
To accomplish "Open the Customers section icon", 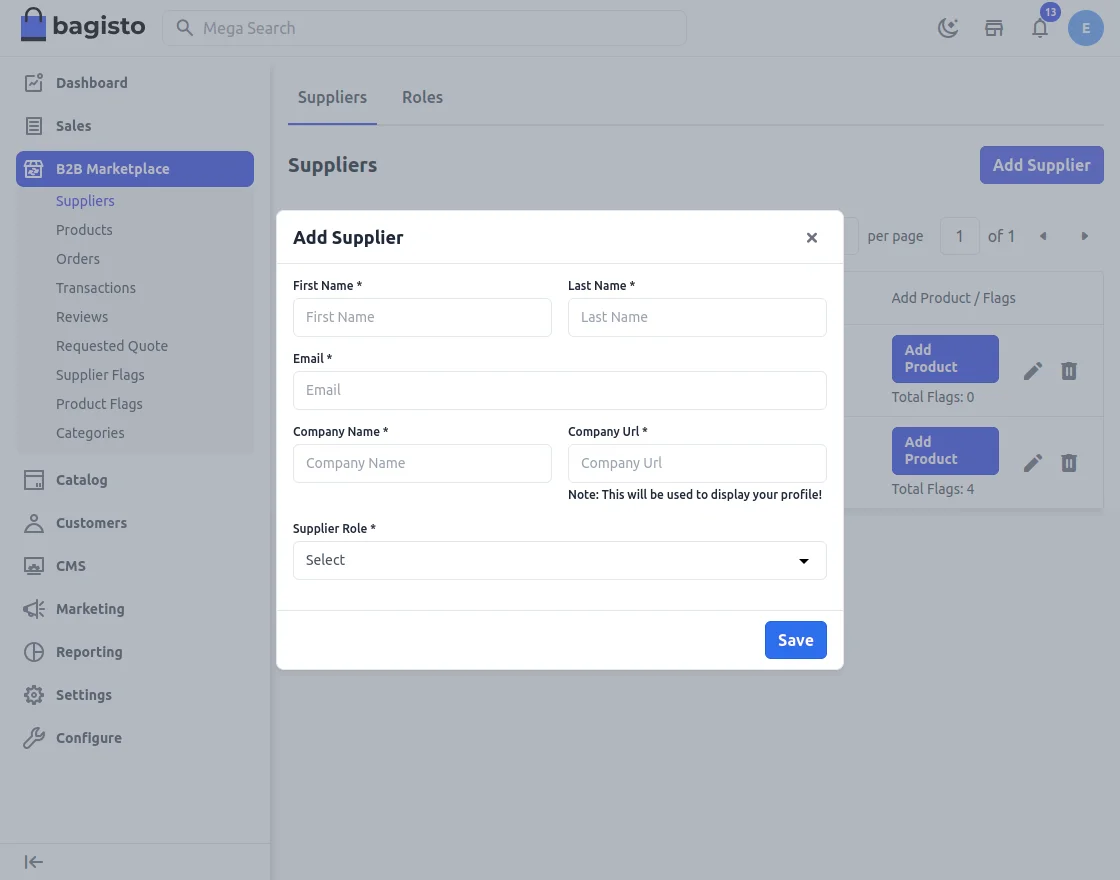I will [33, 523].
